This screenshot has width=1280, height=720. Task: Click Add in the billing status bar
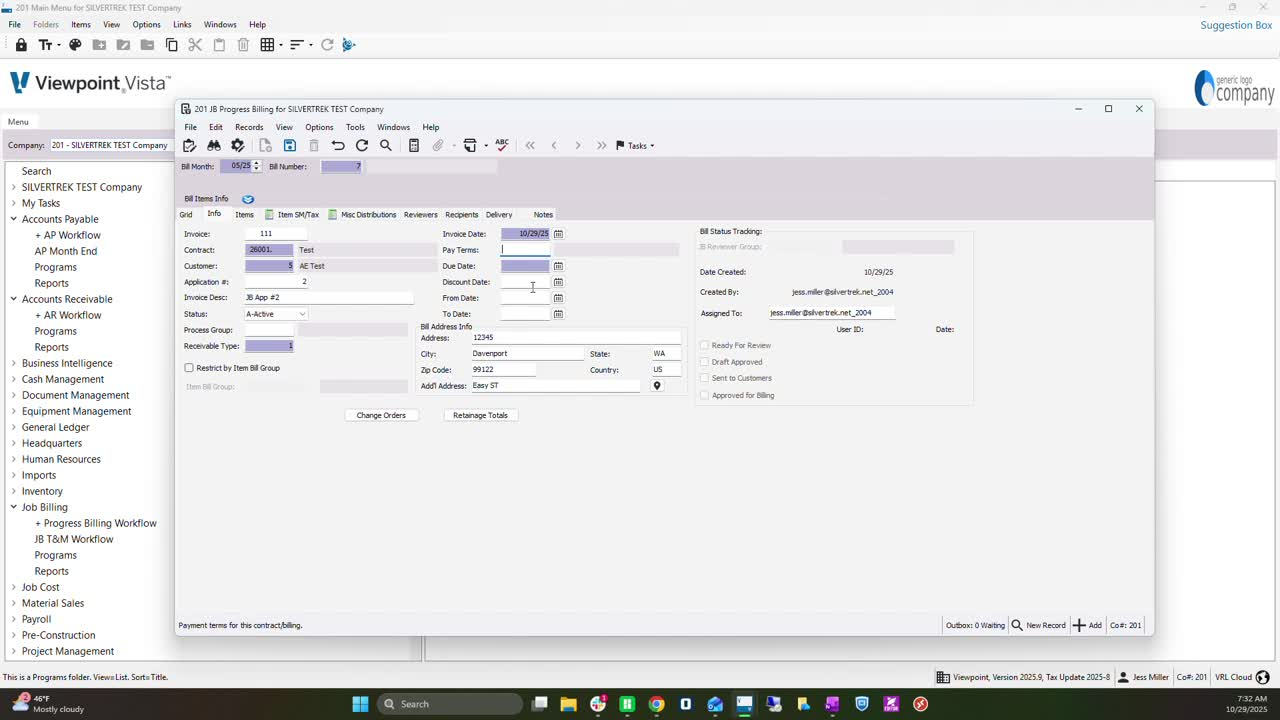click(x=1088, y=625)
